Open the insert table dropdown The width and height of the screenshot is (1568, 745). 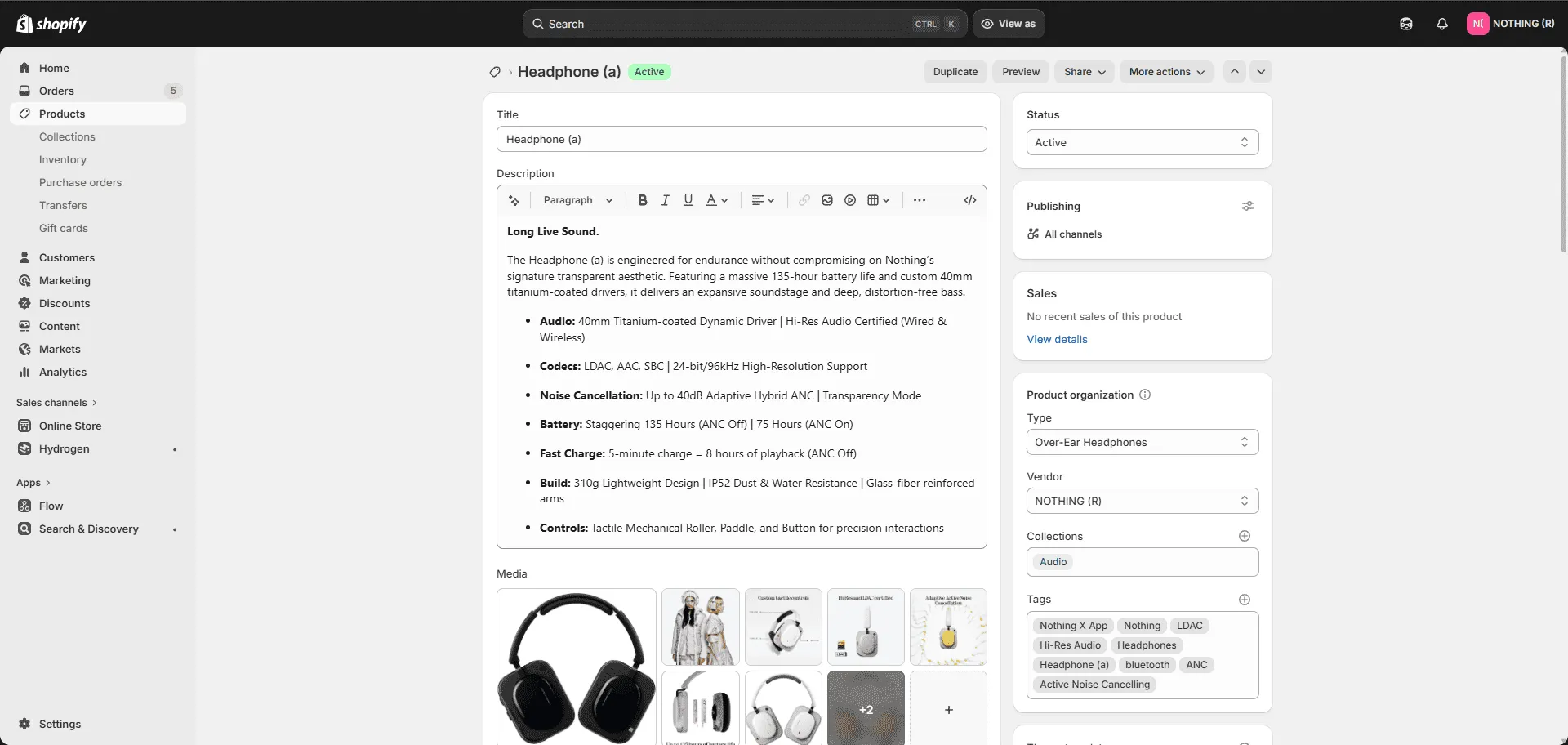tap(879, 200)
